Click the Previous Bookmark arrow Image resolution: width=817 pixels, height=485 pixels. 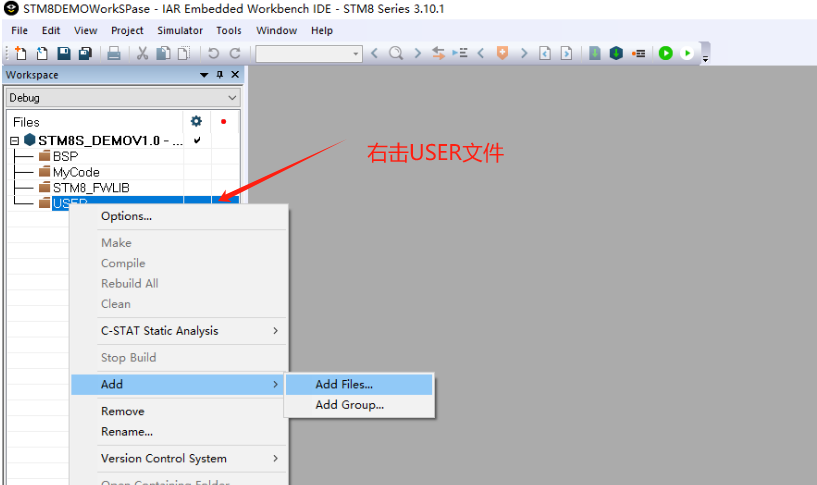[x=481, y=53]
